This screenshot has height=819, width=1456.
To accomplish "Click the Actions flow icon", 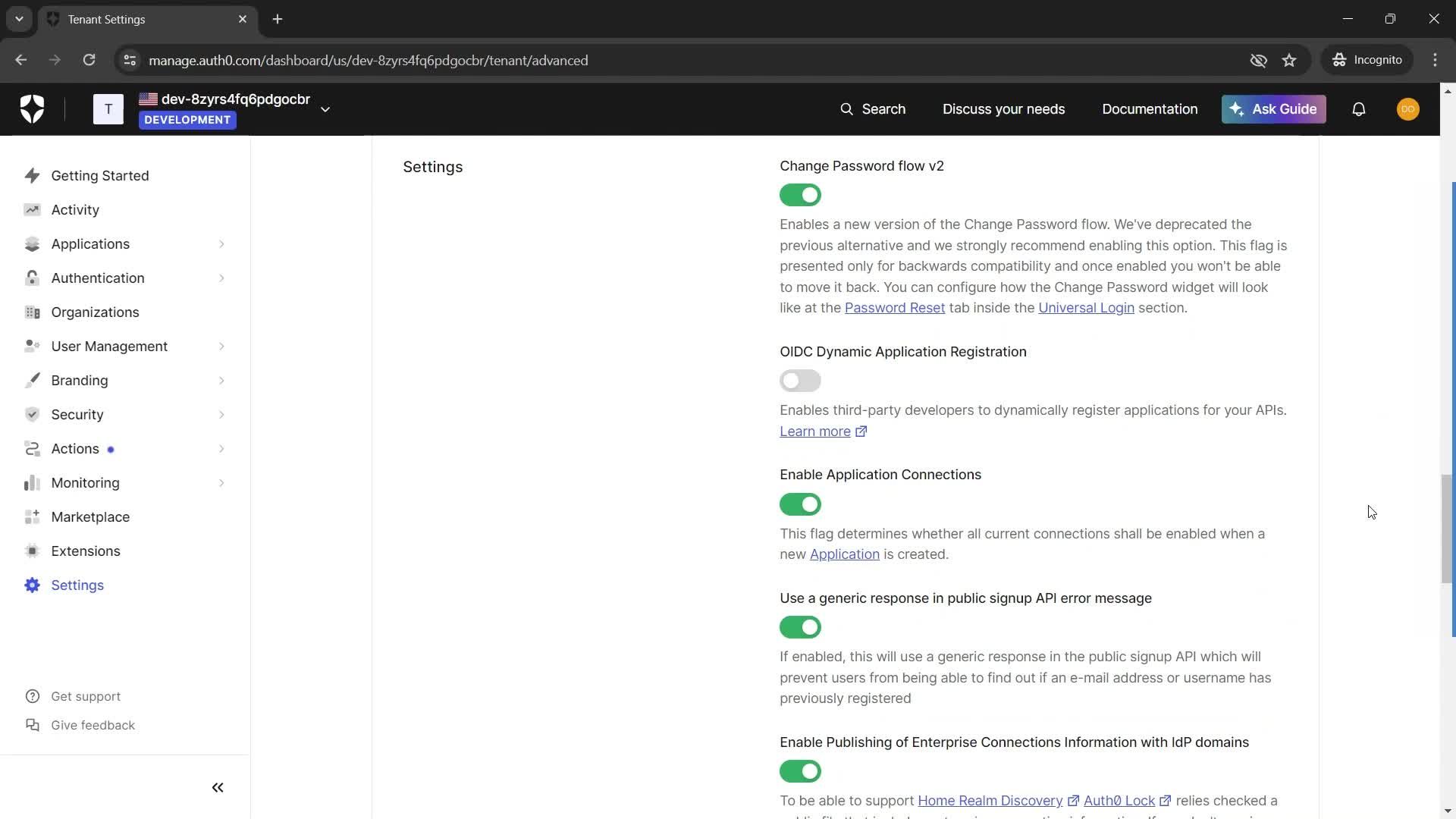I will tap(32, 449).
